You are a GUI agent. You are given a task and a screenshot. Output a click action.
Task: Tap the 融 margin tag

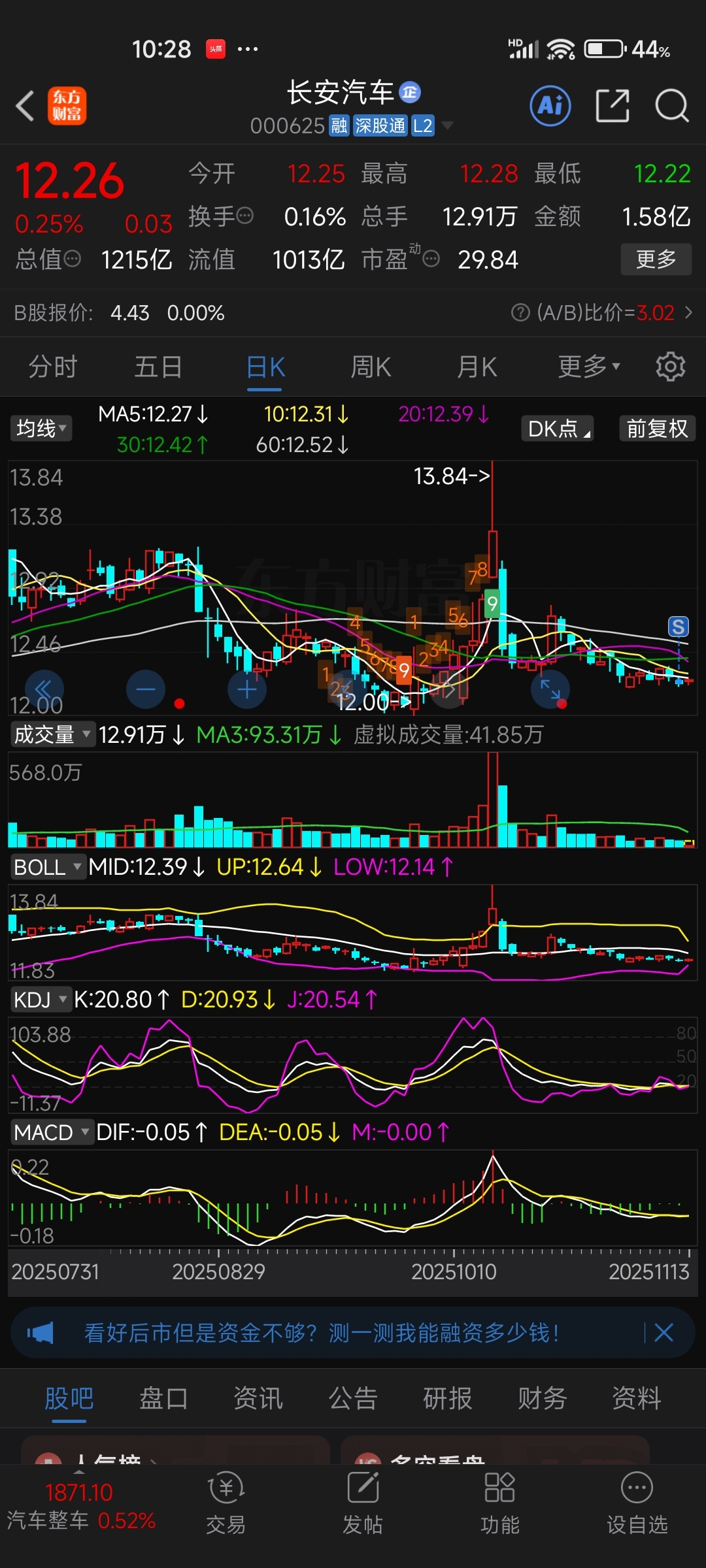coord(339,125)
